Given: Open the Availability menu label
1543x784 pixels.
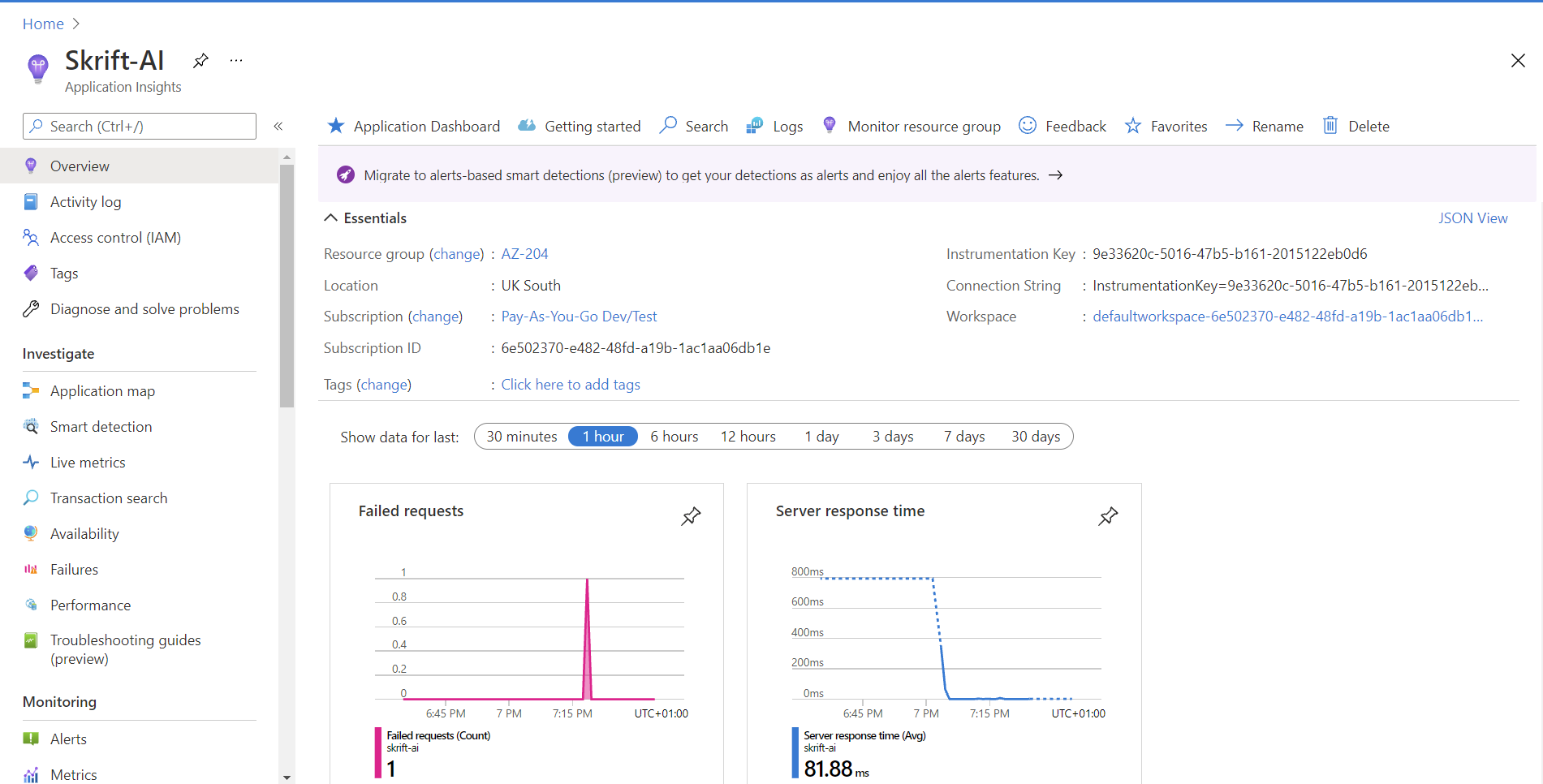Looking at the screenshot, I should pos(84,534).
